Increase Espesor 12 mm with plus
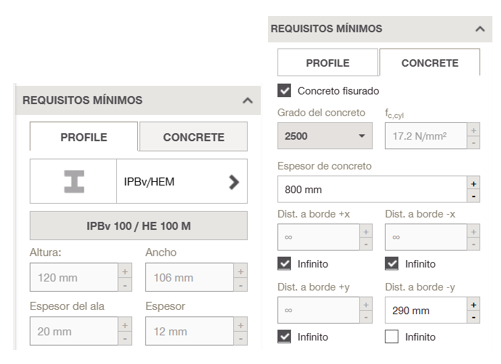Viewport: 501px width, 364px height. pos(241,325)
